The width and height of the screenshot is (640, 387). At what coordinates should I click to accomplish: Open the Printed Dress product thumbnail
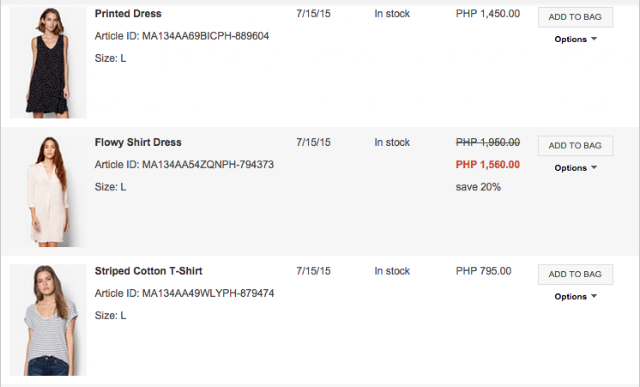click(x=48, y=62)
